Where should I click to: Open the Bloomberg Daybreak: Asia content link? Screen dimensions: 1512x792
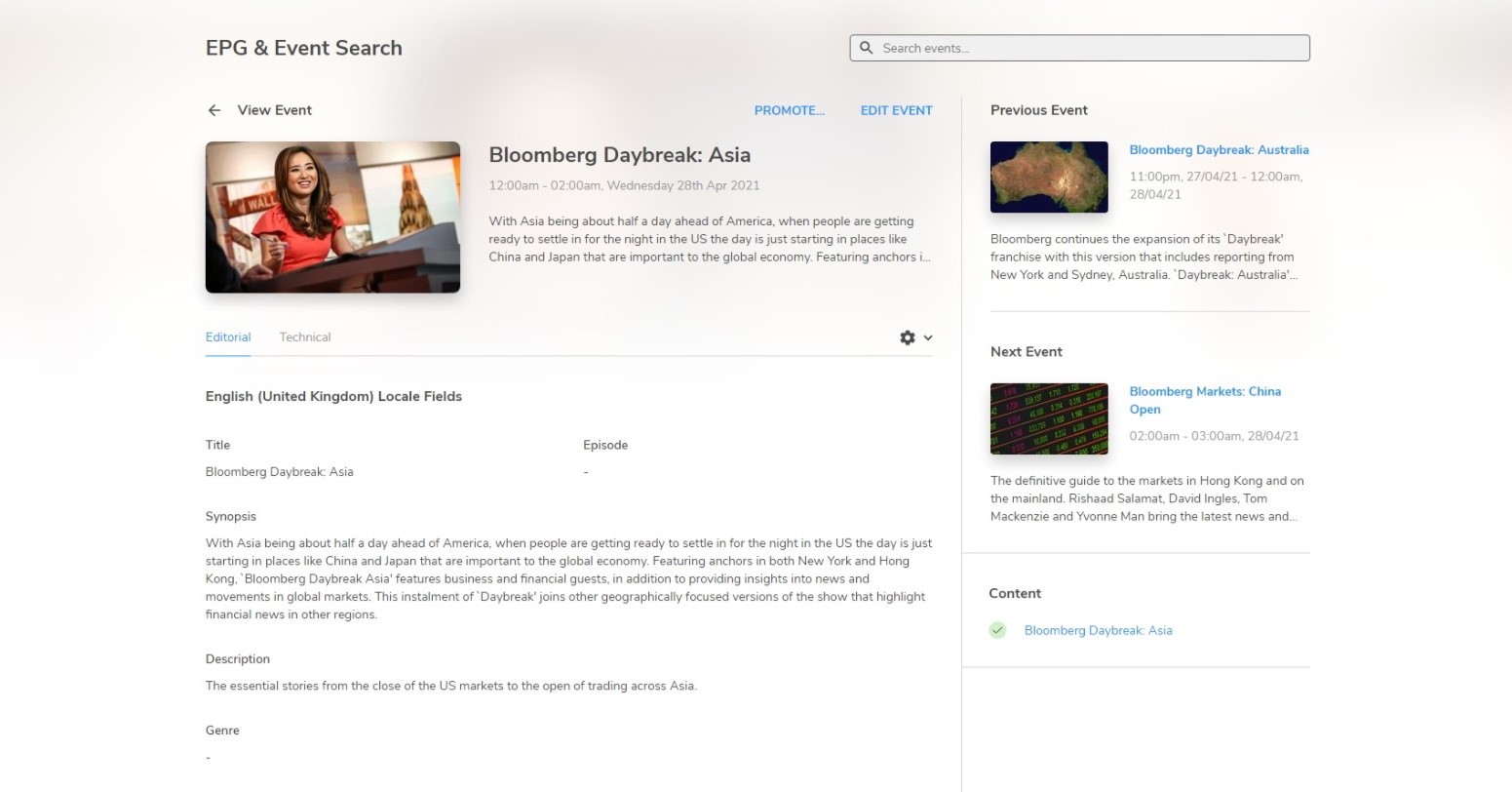[x=1098, y=630]
